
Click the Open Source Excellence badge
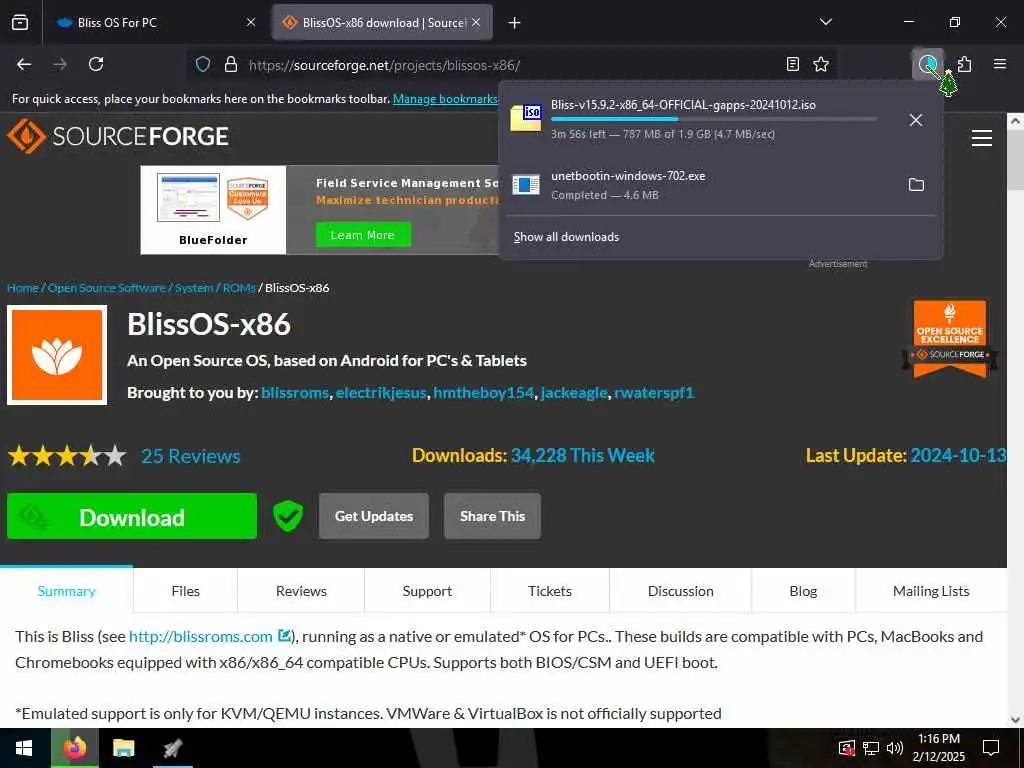pos(950,339)
